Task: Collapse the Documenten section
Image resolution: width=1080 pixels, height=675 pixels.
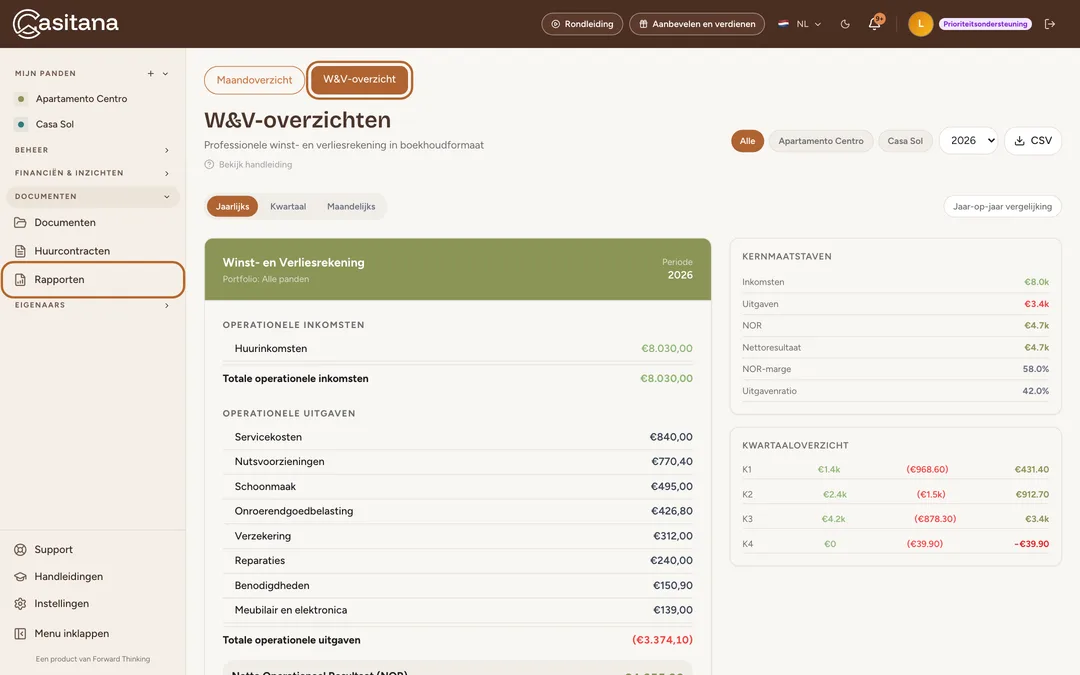Action: [92, 196]
